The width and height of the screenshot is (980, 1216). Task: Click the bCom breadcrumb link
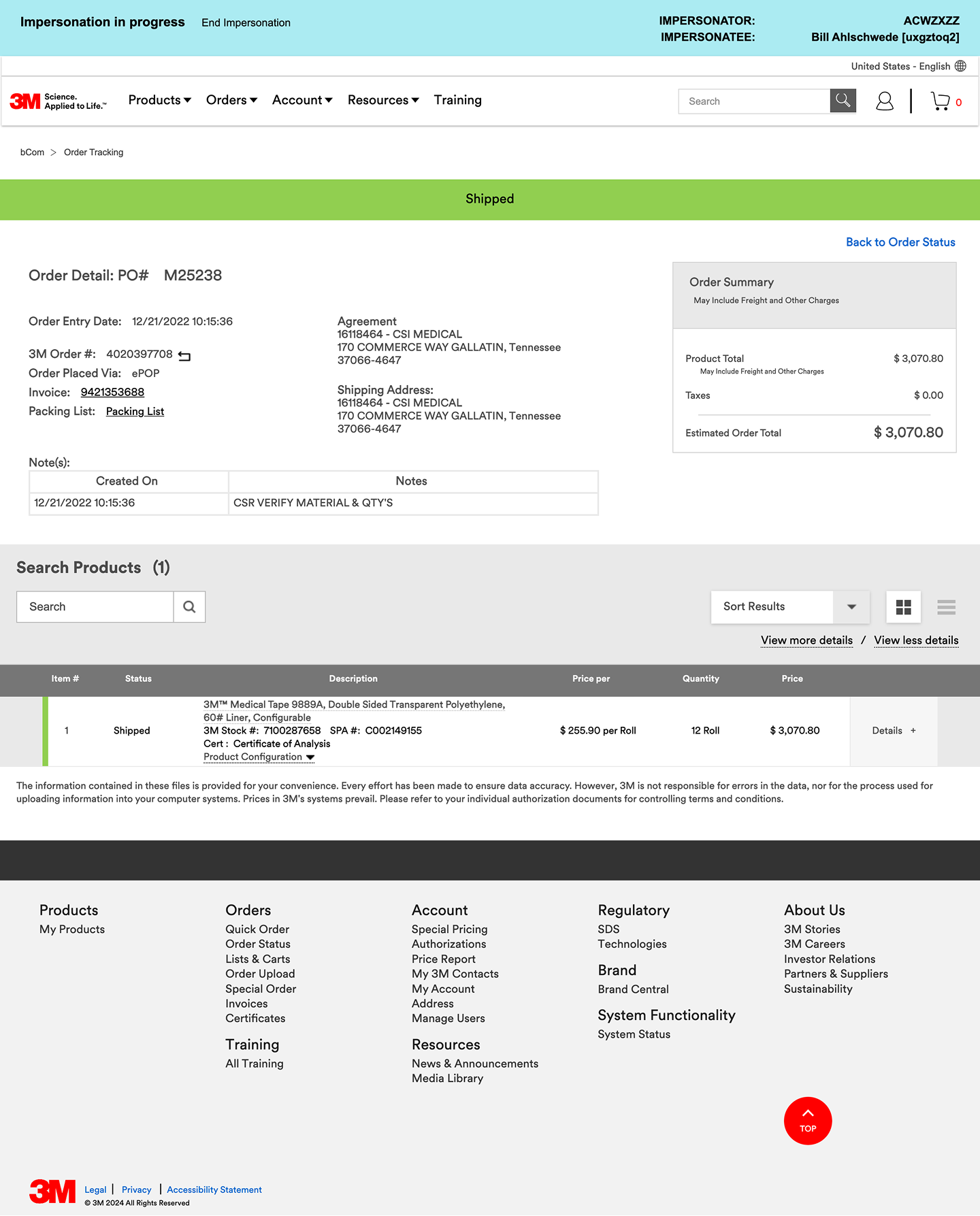click(32, 152)
